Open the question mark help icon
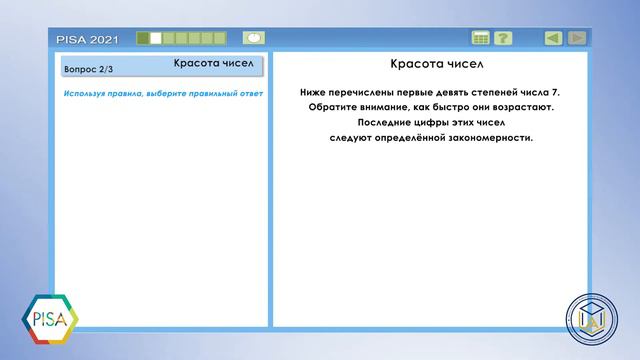 pos(503,38)
